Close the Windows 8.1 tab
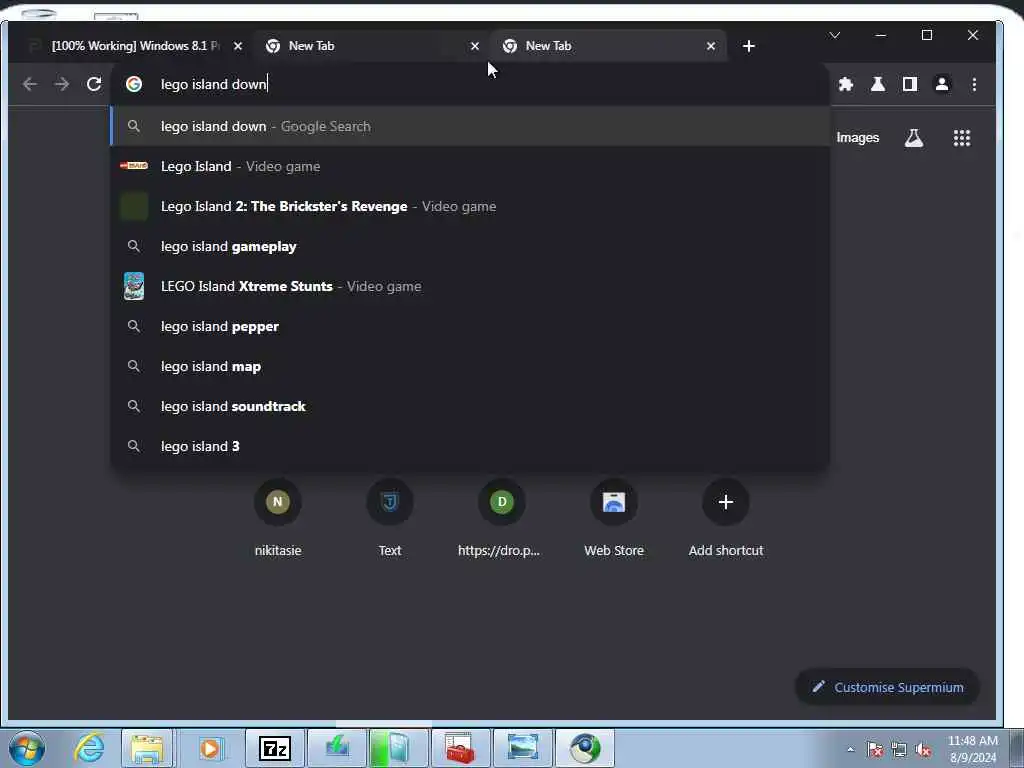This screenshot has width=1024, height=768. click(x=238, y=46)
